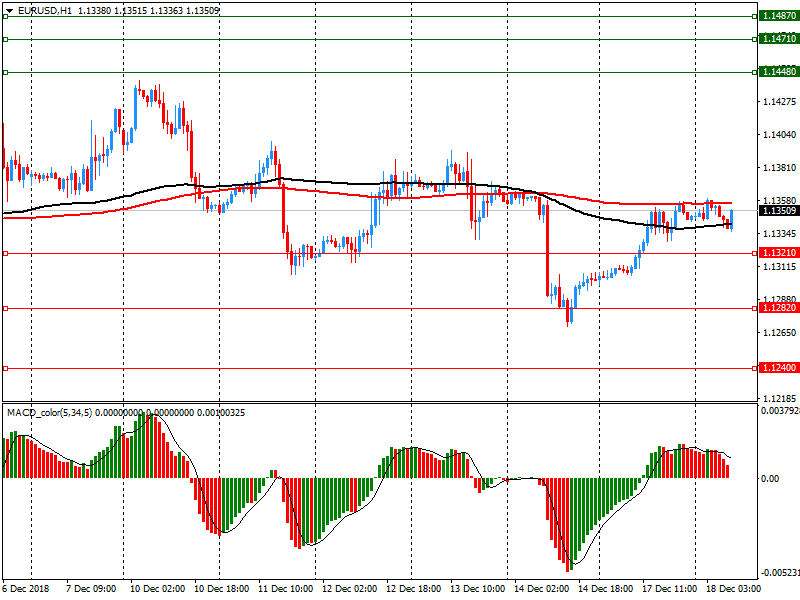Grab left handle of the 1.14480 line
This screenshot has width=800, height=600.
(x=5, y=72)
